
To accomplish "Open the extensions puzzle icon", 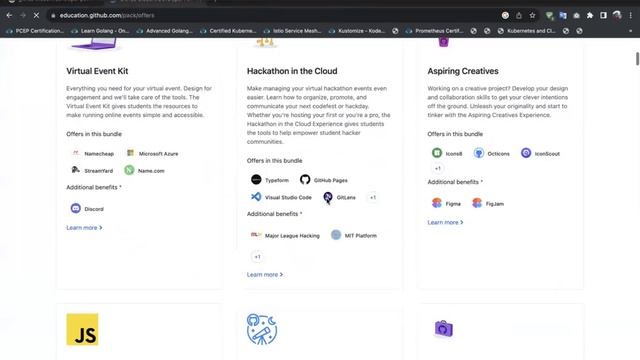I will [x=590, y=16].
